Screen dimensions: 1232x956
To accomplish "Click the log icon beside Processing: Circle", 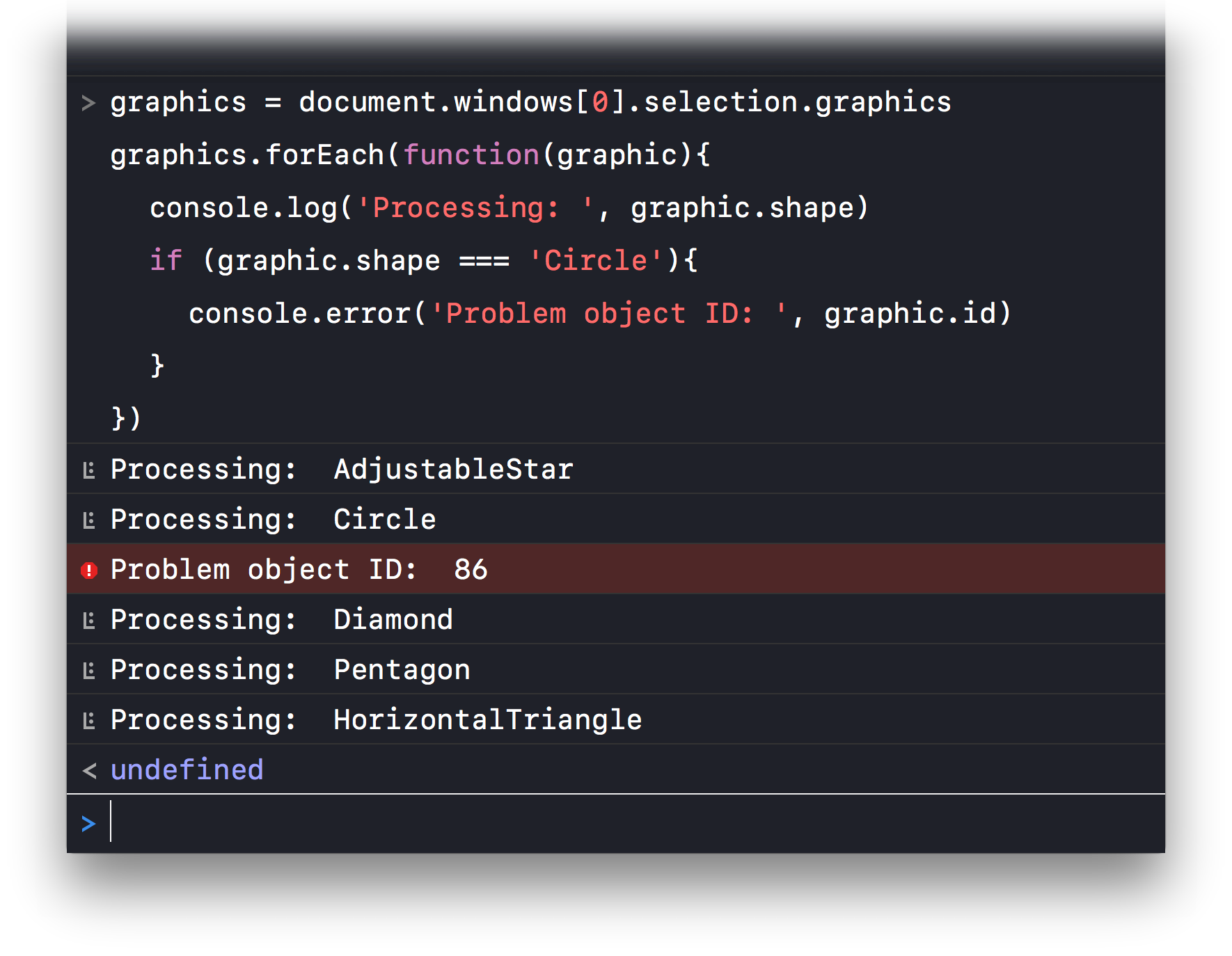I will [x=88, y=520].
